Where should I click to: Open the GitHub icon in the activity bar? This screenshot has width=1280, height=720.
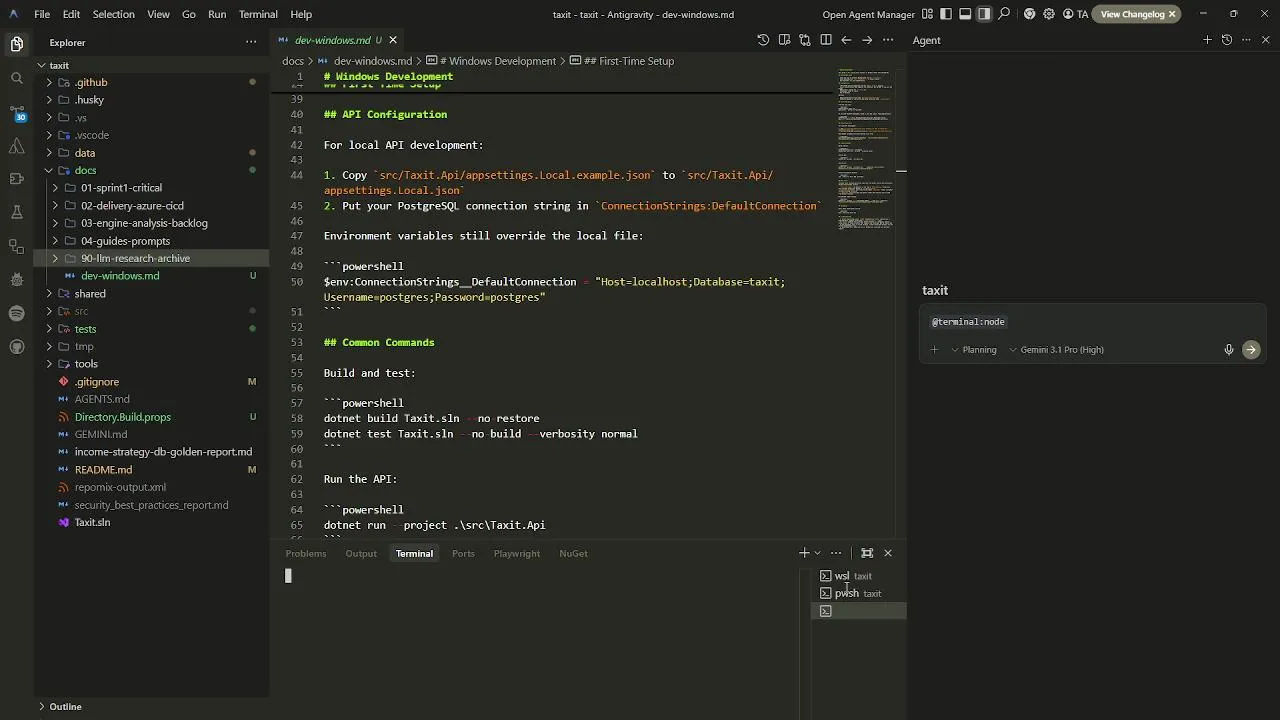point(17,347)
